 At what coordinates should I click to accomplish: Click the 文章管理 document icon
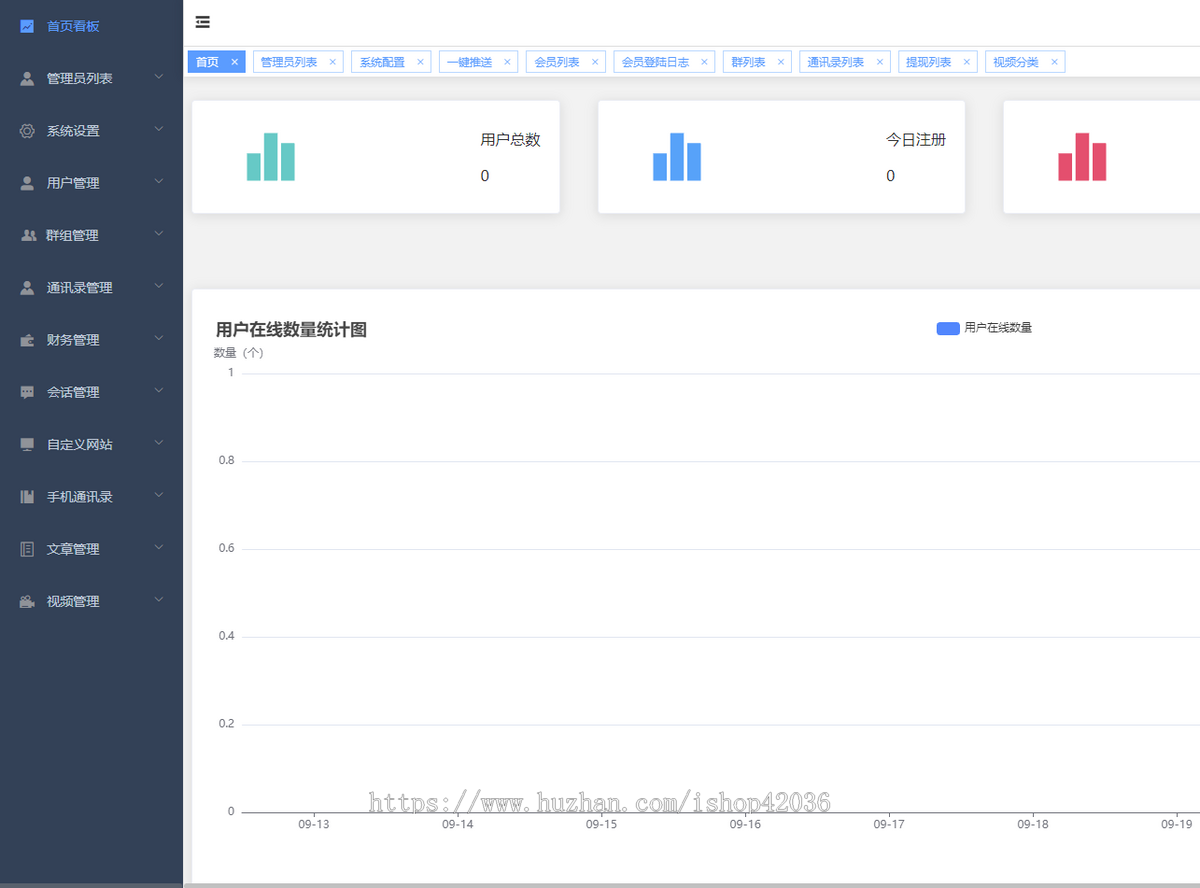point(27,549)
